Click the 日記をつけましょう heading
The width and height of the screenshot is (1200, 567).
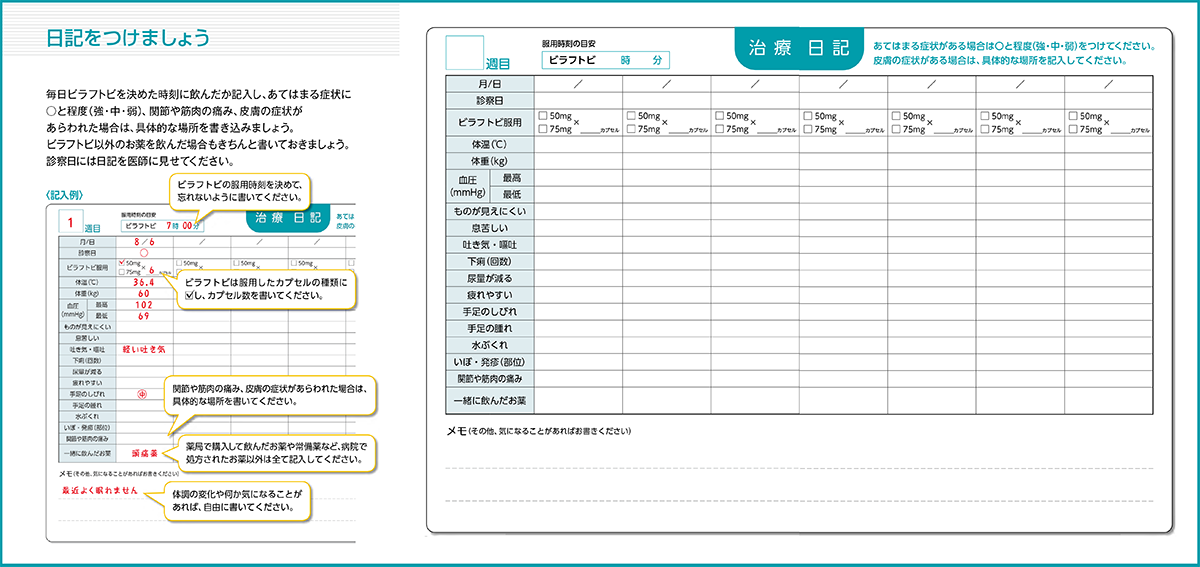pyautogui.click(x=128, y=39)
